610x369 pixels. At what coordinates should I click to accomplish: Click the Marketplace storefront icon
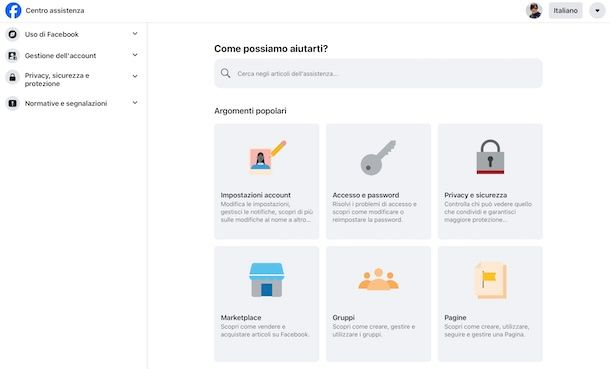click(266, 280)
